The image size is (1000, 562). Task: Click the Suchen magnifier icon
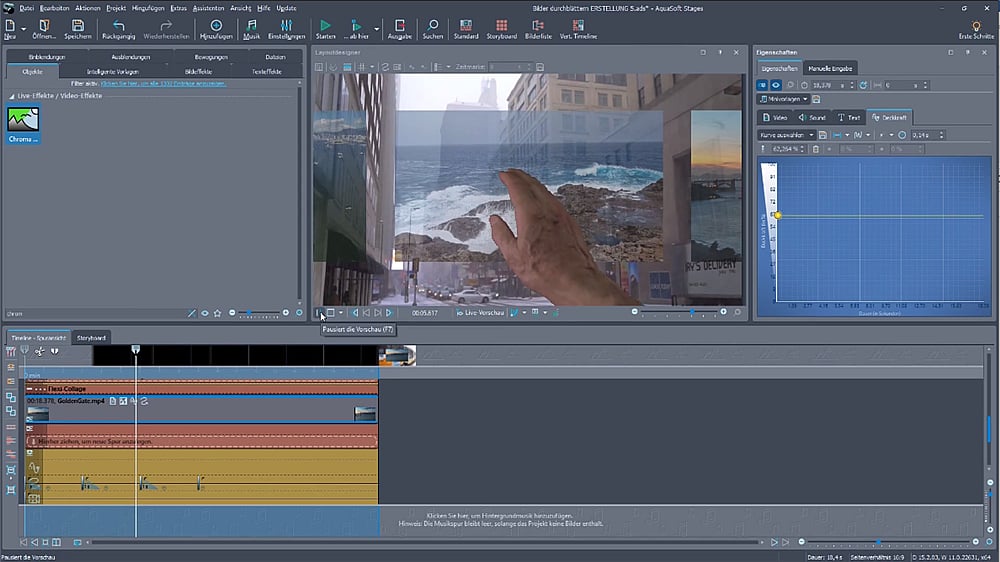coord(432,25)
